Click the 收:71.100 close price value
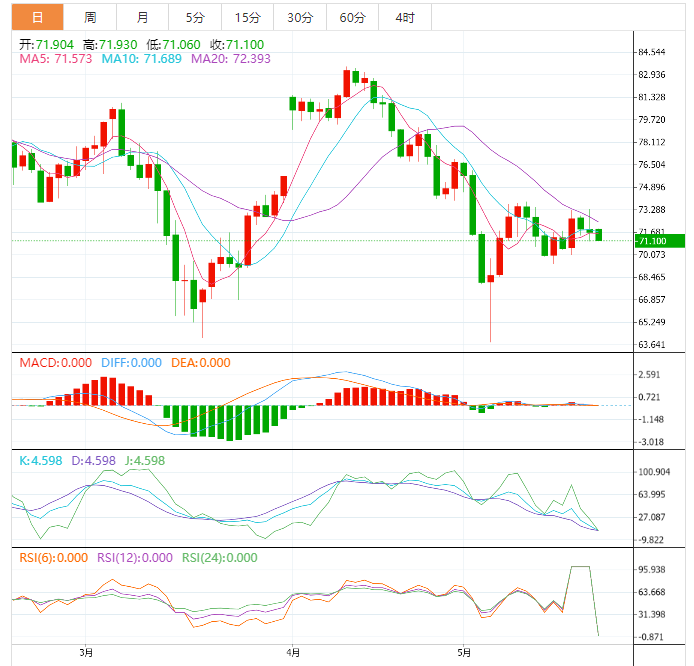Viewport: 694px width, 666px height. pyautogui.click(x=237, y=45)
